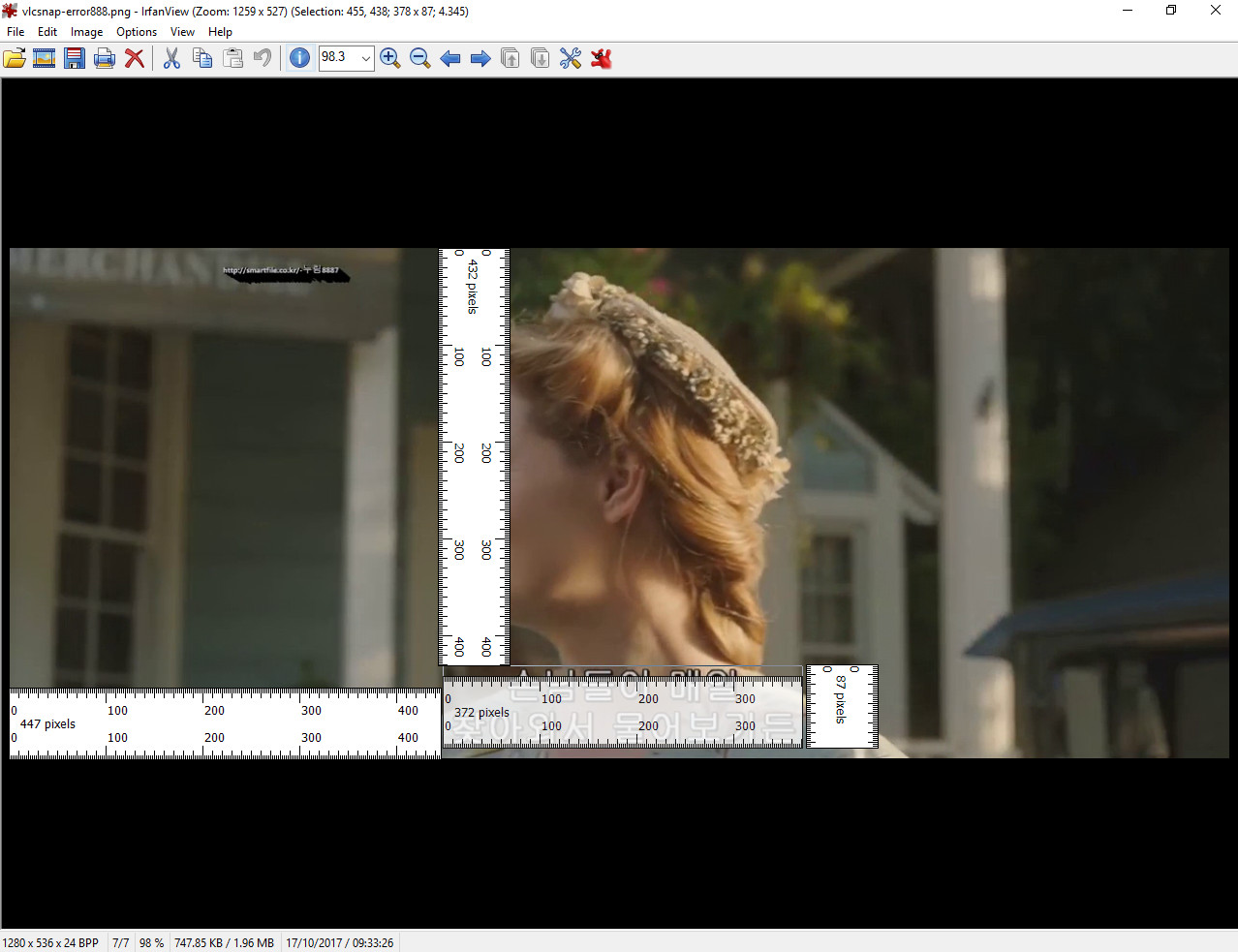
Task: Open the File menu
Action: (x=15, y=32)
